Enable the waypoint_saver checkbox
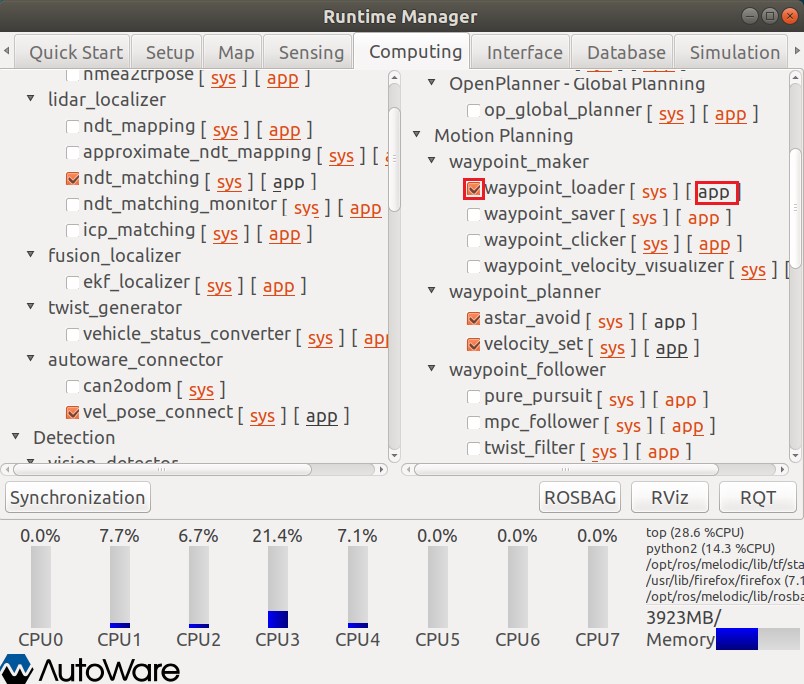Viewport: 804px width, 684px height. coord(474,214)
